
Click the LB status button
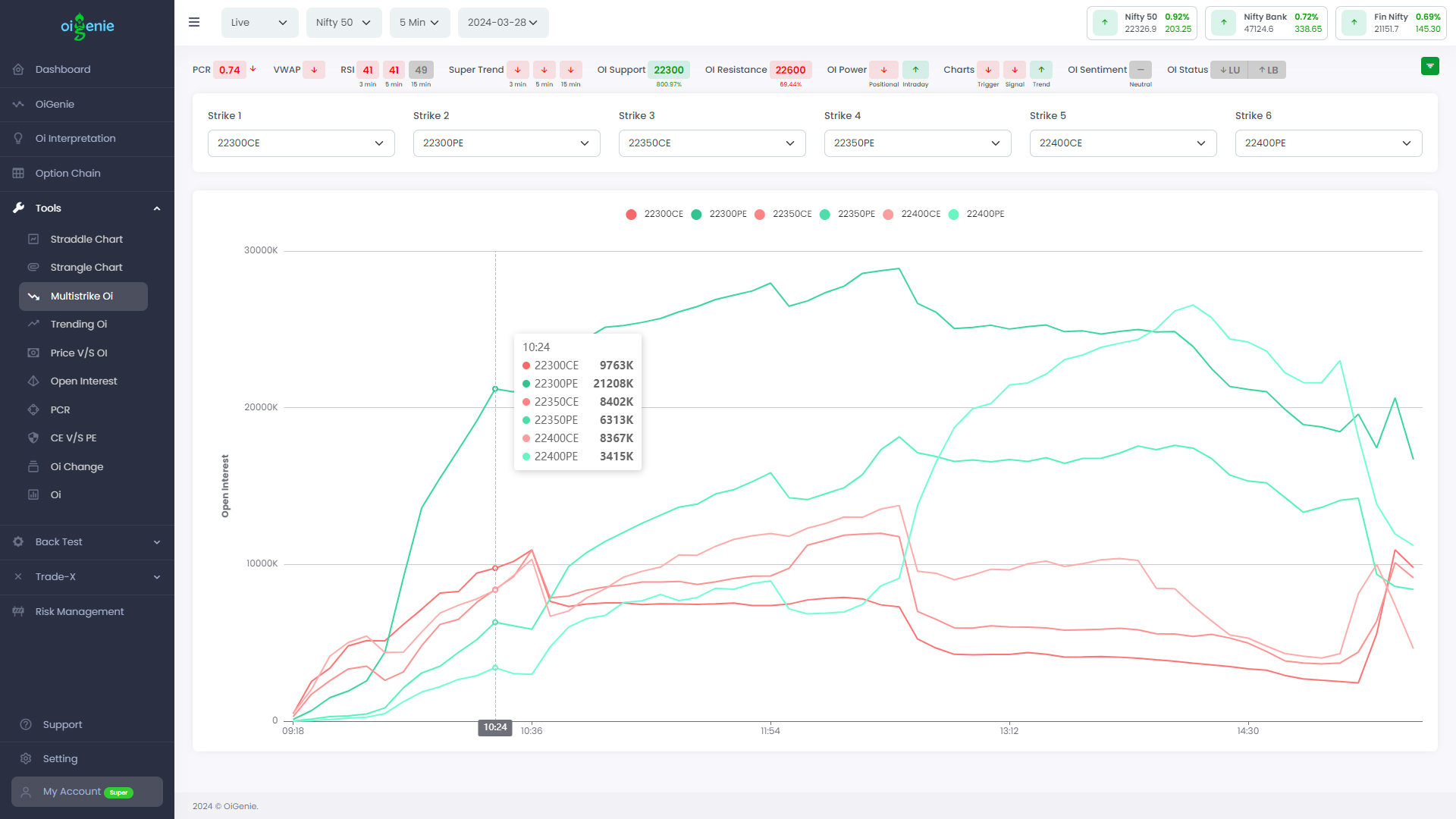[1267, 69]
